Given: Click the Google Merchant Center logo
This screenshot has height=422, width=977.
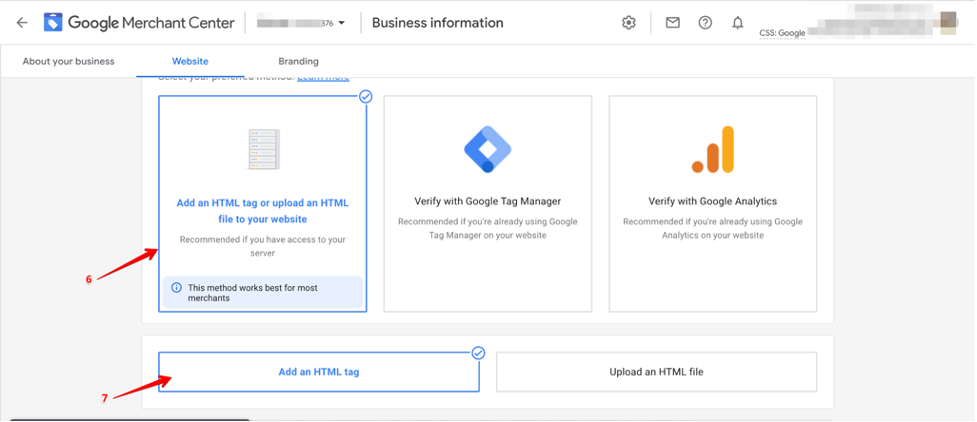Looking at the screenshot, I should [139, 23].
